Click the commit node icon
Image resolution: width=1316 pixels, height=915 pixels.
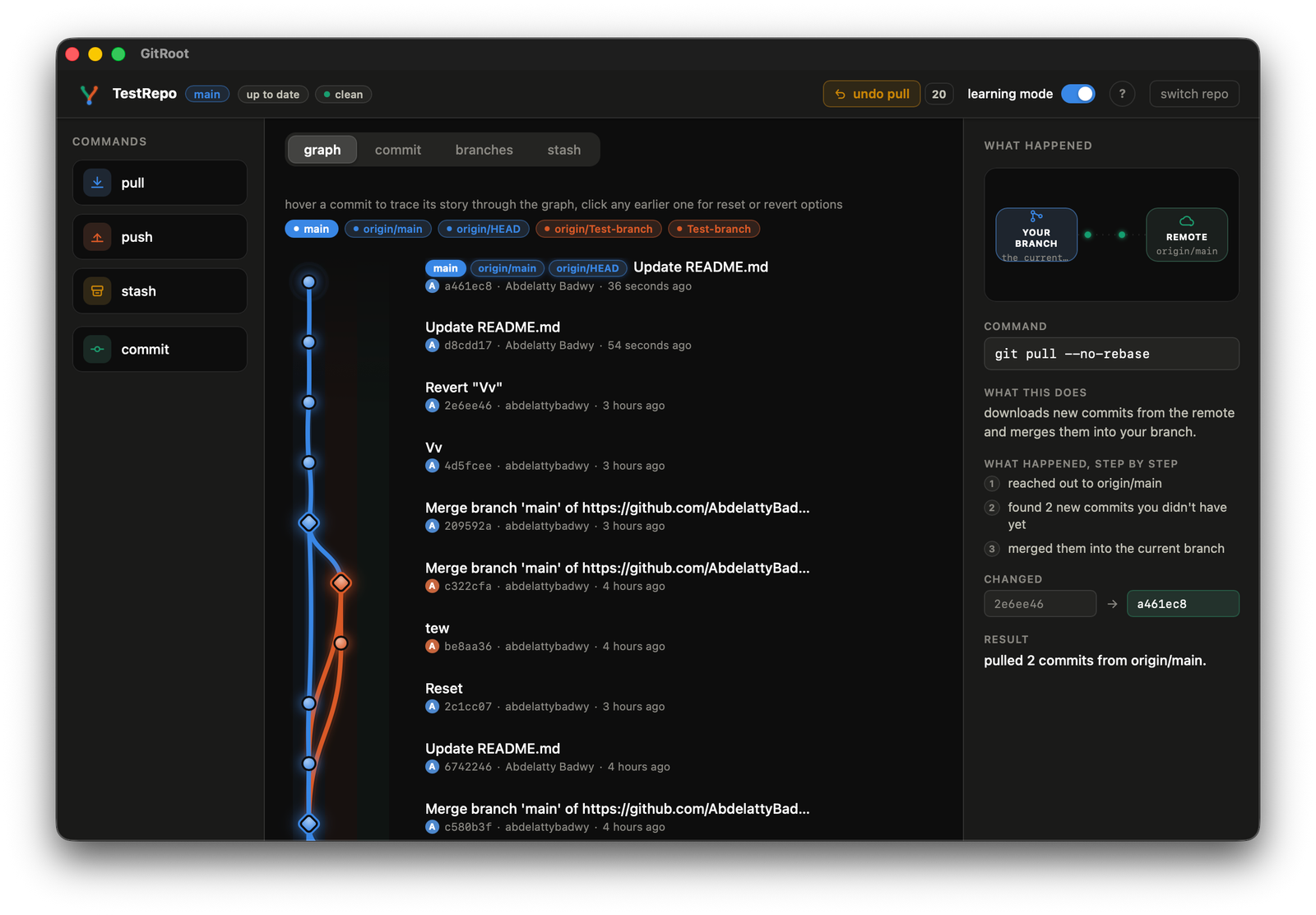(97, 349)
